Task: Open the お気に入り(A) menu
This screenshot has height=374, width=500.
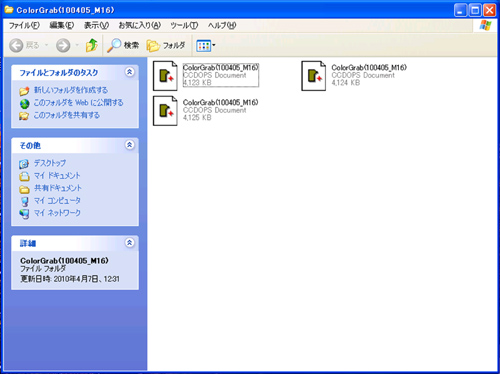Action: click(140, 25)
